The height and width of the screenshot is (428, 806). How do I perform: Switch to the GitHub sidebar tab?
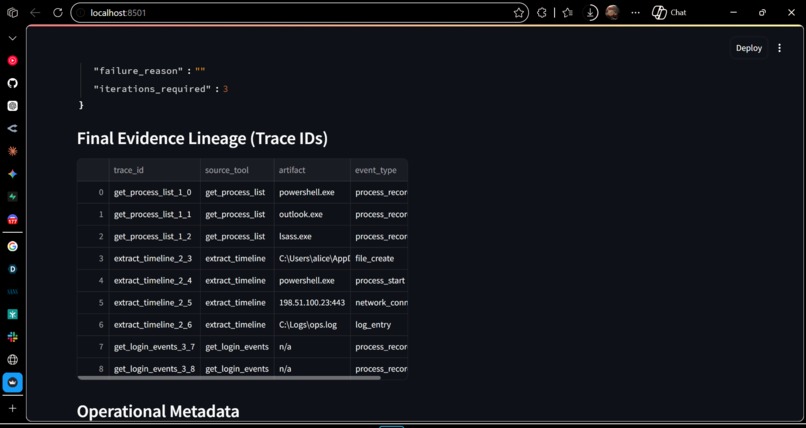coord(12,83)
